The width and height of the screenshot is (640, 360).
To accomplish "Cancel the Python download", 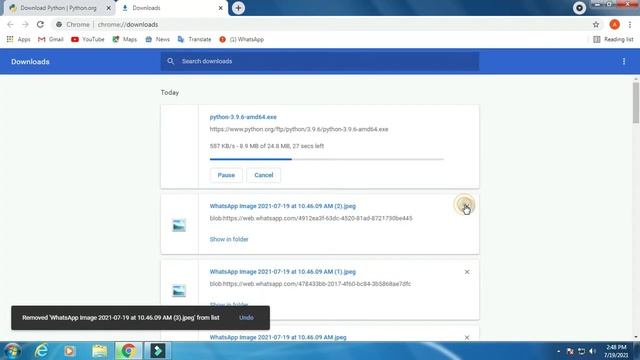I will pyautogui.click(x=264, y=175).
